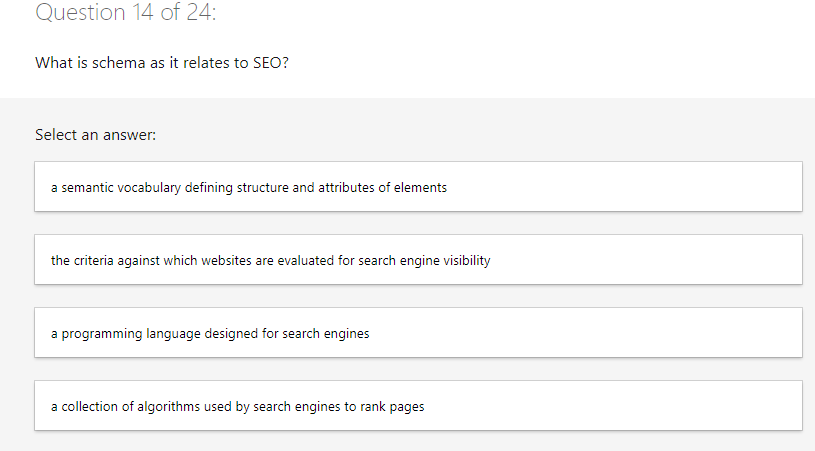Choose the second answer option box
The width and height of the screenshot is (815, 451).
click(418, 260)
